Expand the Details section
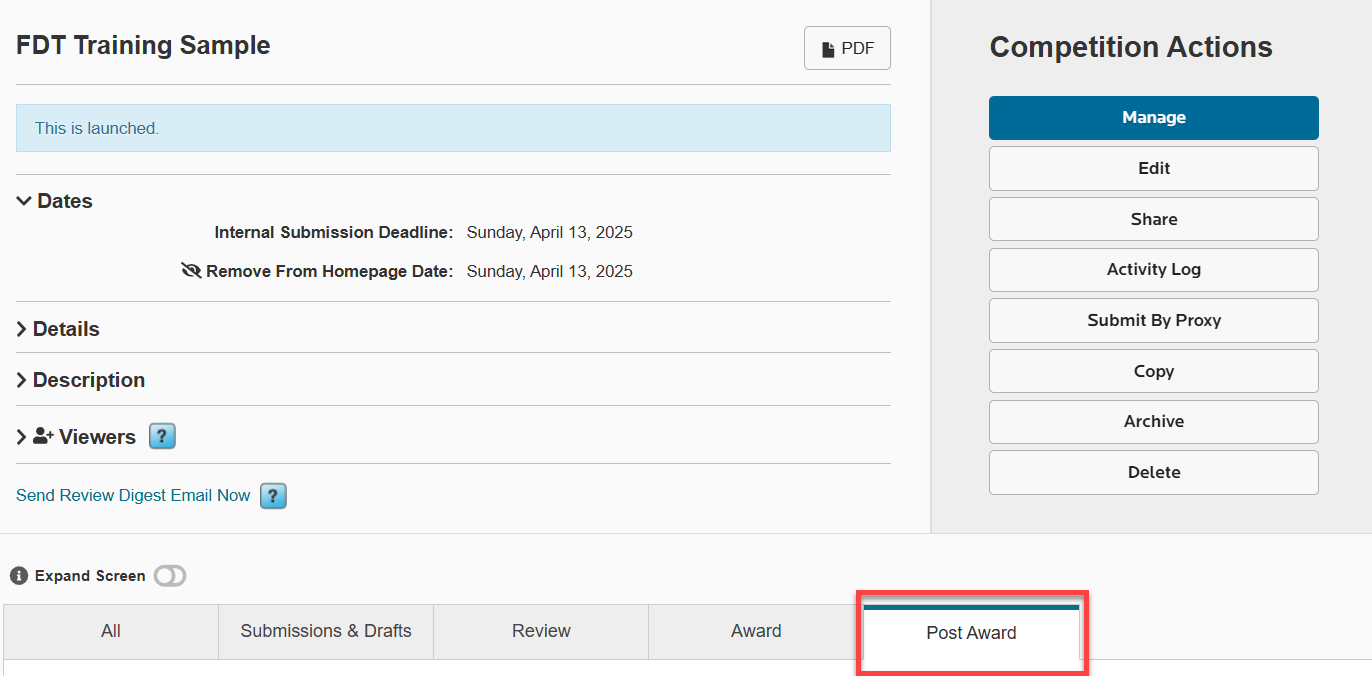 (58, 329)
